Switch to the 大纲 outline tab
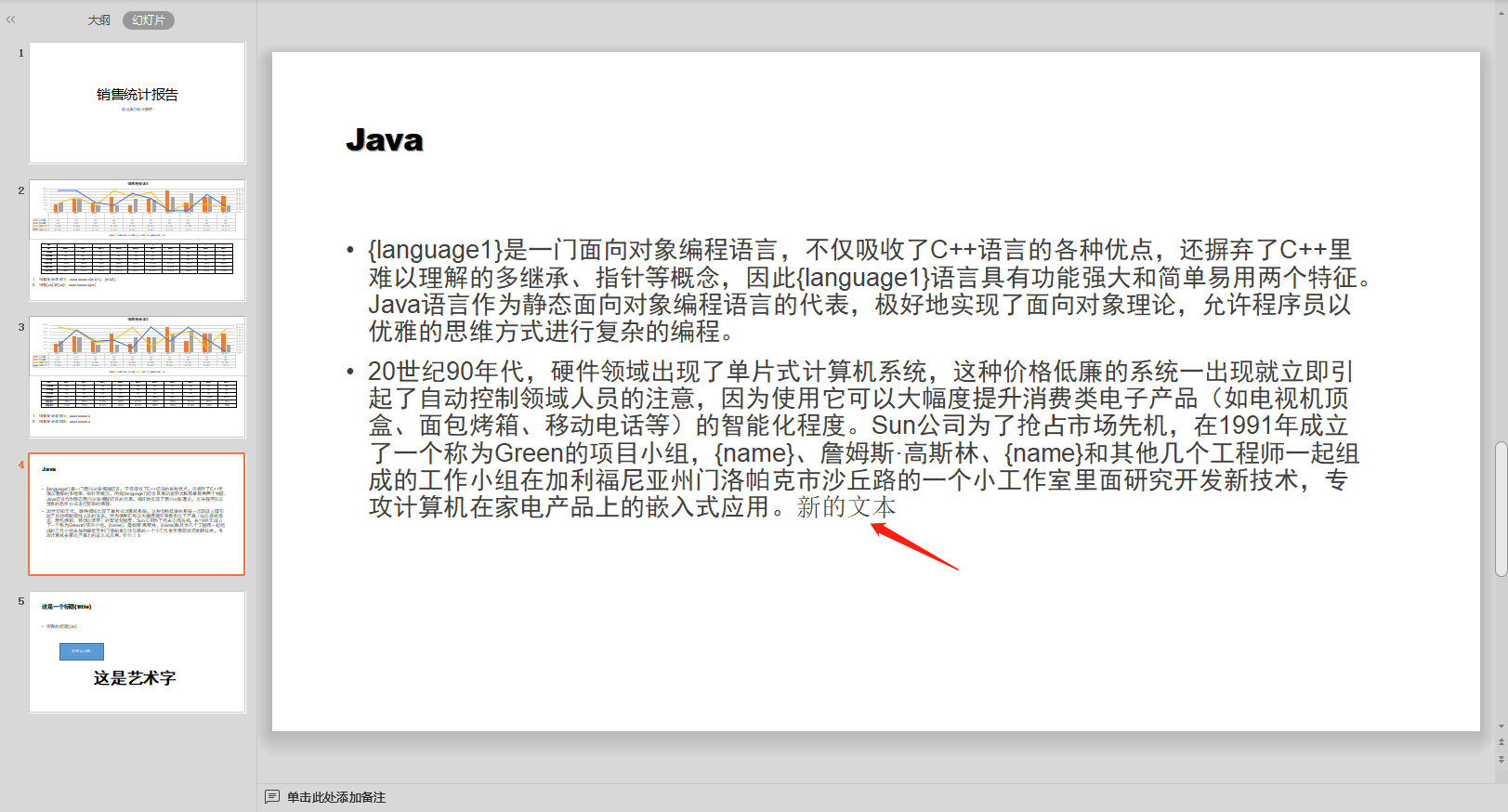This screenshot has height=812, width=1508. click(x=98, y=20)
